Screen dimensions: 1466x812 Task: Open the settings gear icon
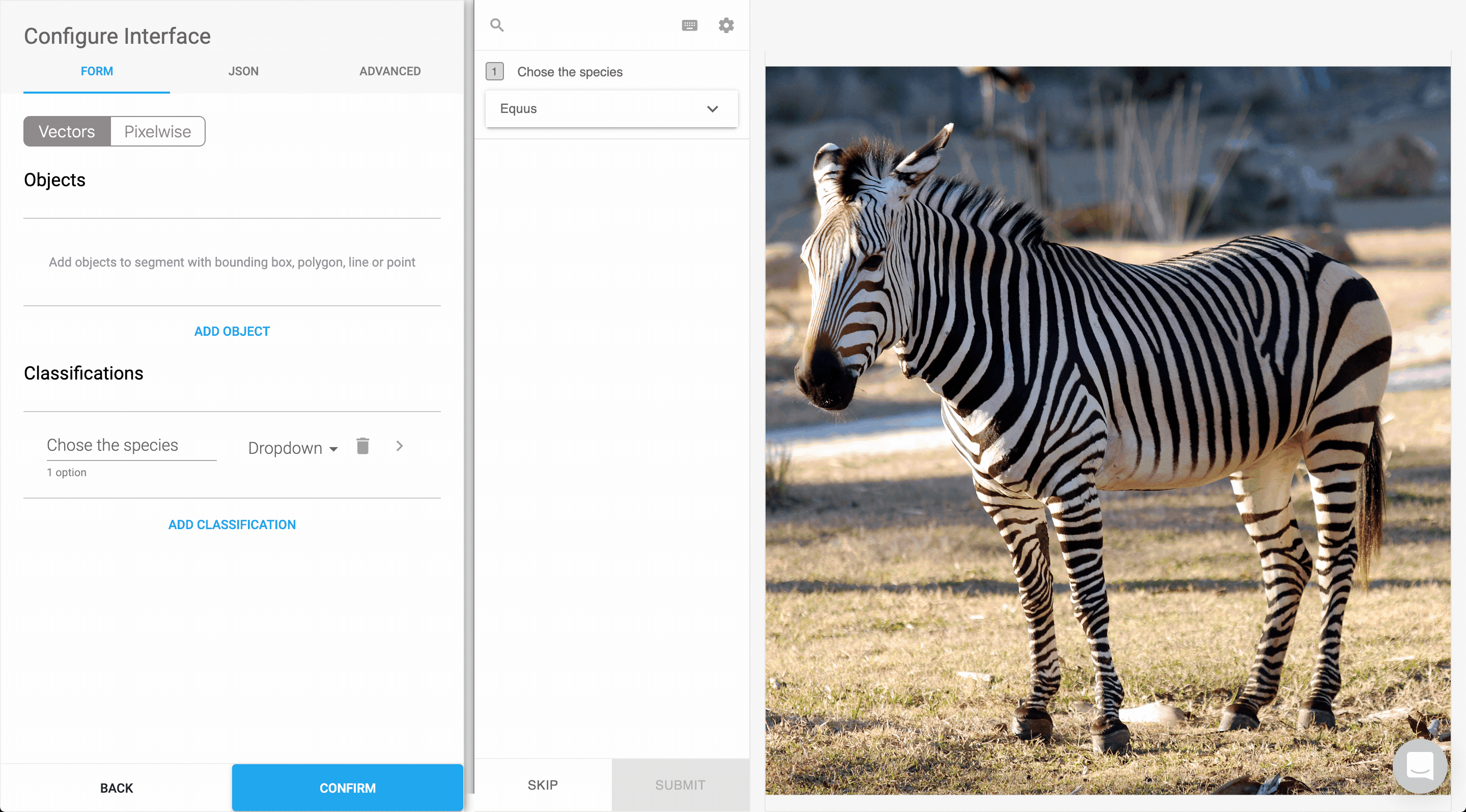pos(726,25)
